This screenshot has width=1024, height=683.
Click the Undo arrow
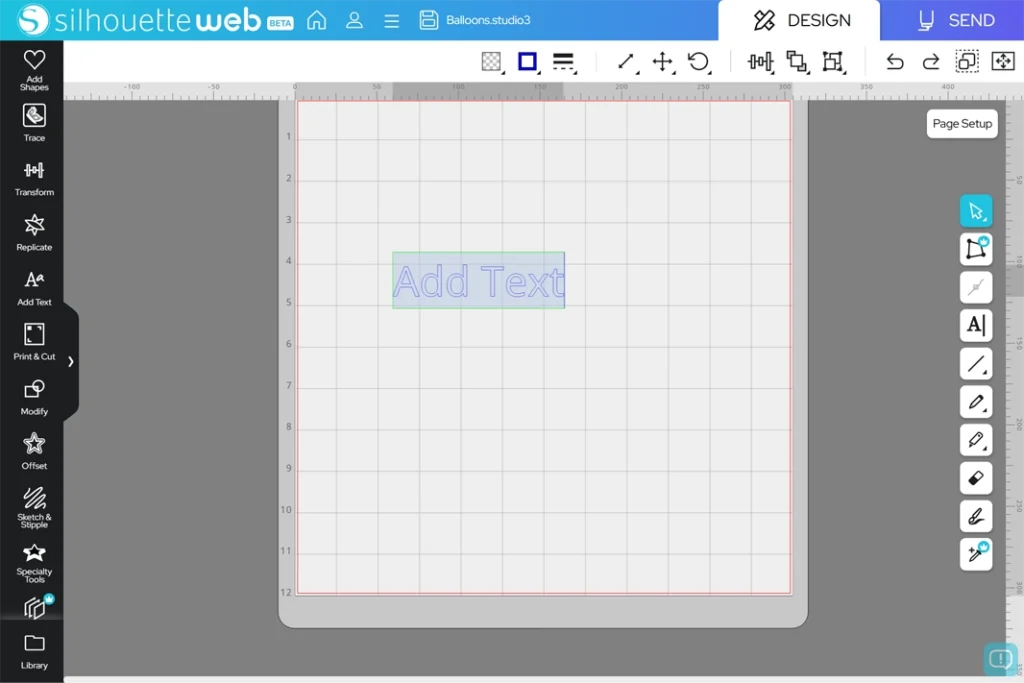point(895,62)
